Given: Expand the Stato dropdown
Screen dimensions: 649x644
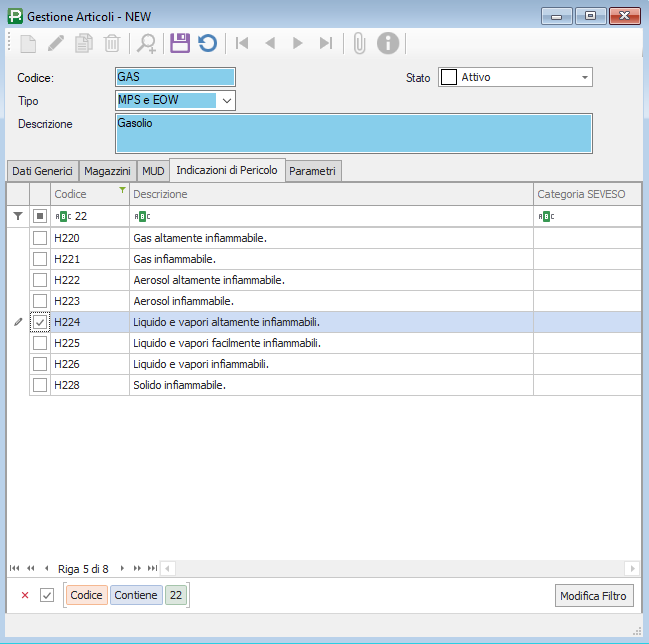Looking at the screenshot, I should coord(584,77).
